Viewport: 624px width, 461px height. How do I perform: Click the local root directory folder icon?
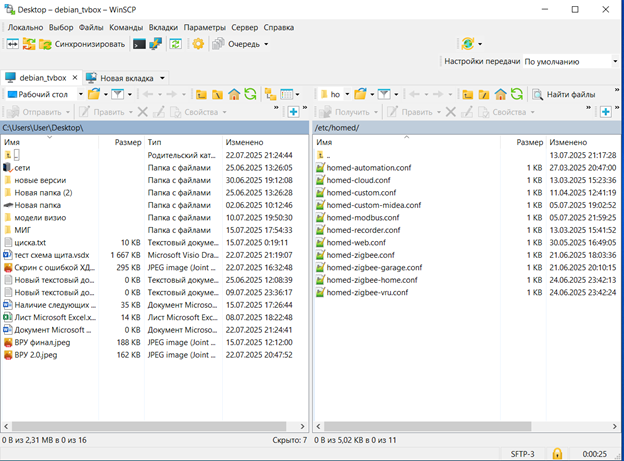[217, 94]
